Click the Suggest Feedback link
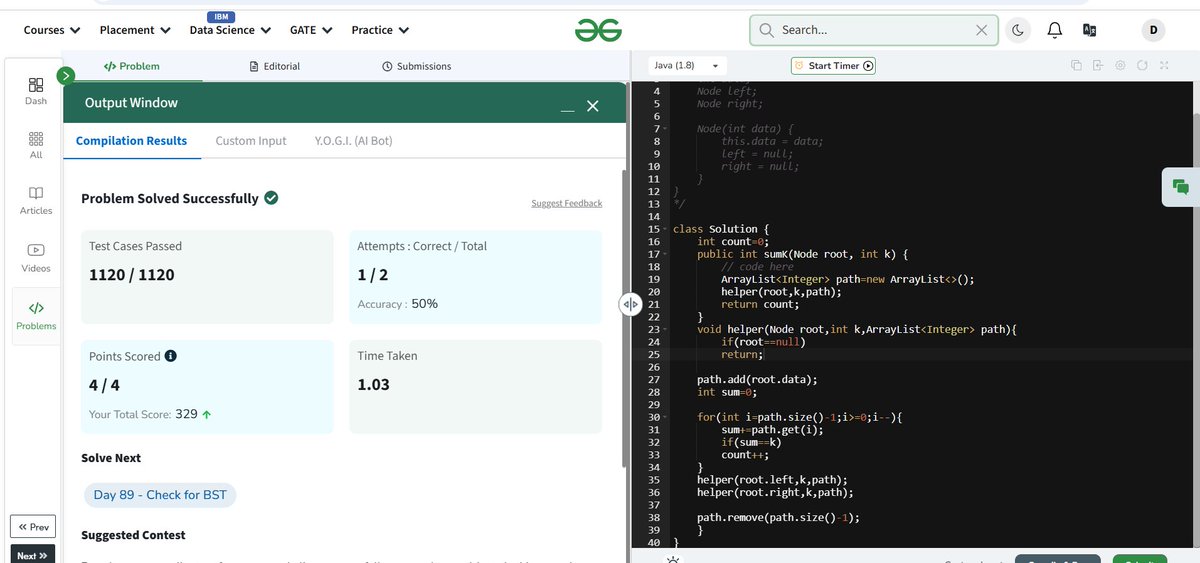Viewport: 1200px width, 563px height. click(x=567, y=203)
